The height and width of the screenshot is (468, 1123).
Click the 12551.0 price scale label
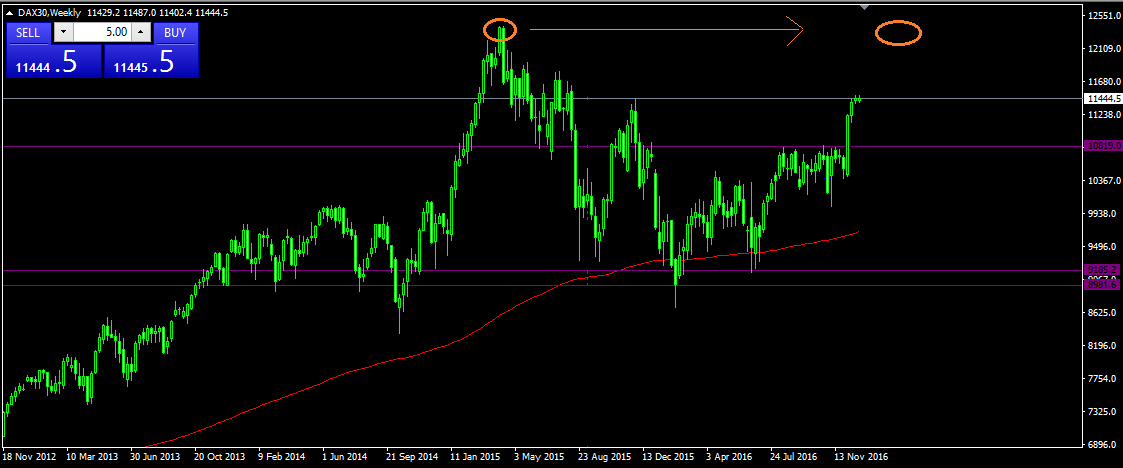coord(1104,16)
